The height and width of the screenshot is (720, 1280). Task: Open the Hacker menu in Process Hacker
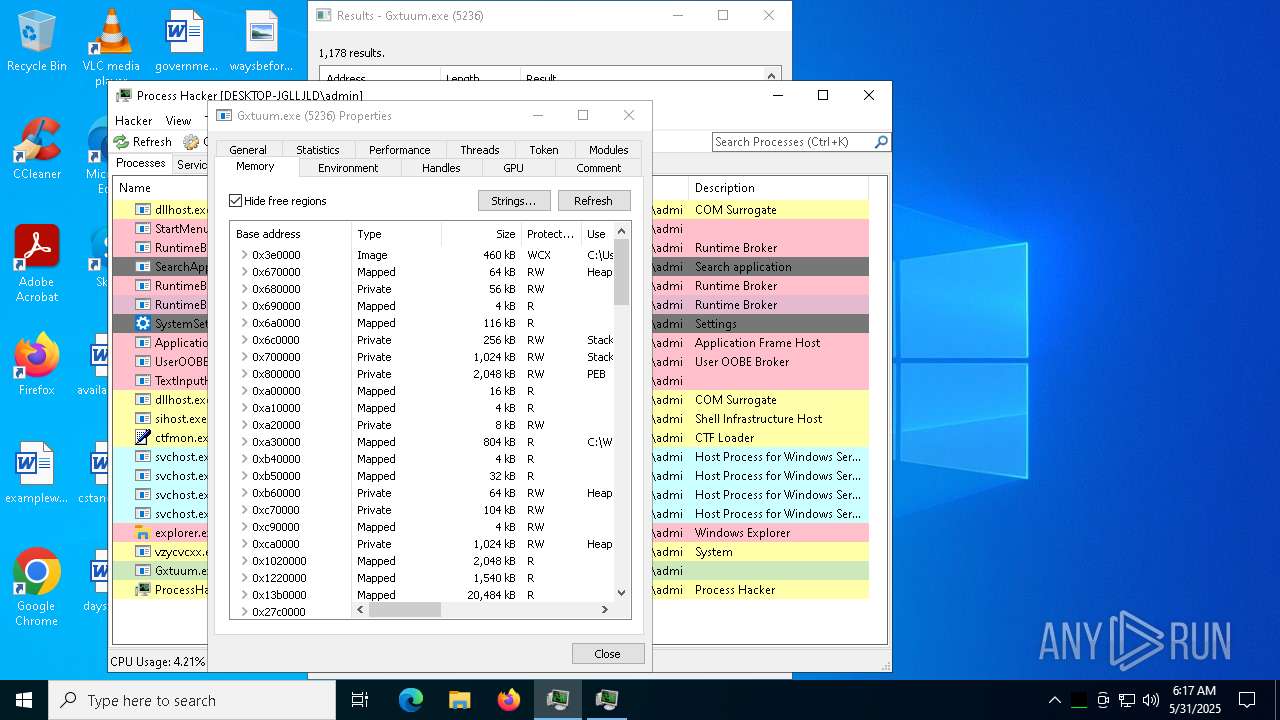coord(134,120)
